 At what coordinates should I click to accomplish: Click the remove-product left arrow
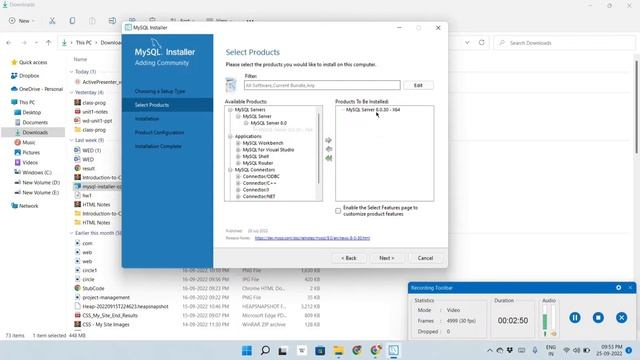329,149
